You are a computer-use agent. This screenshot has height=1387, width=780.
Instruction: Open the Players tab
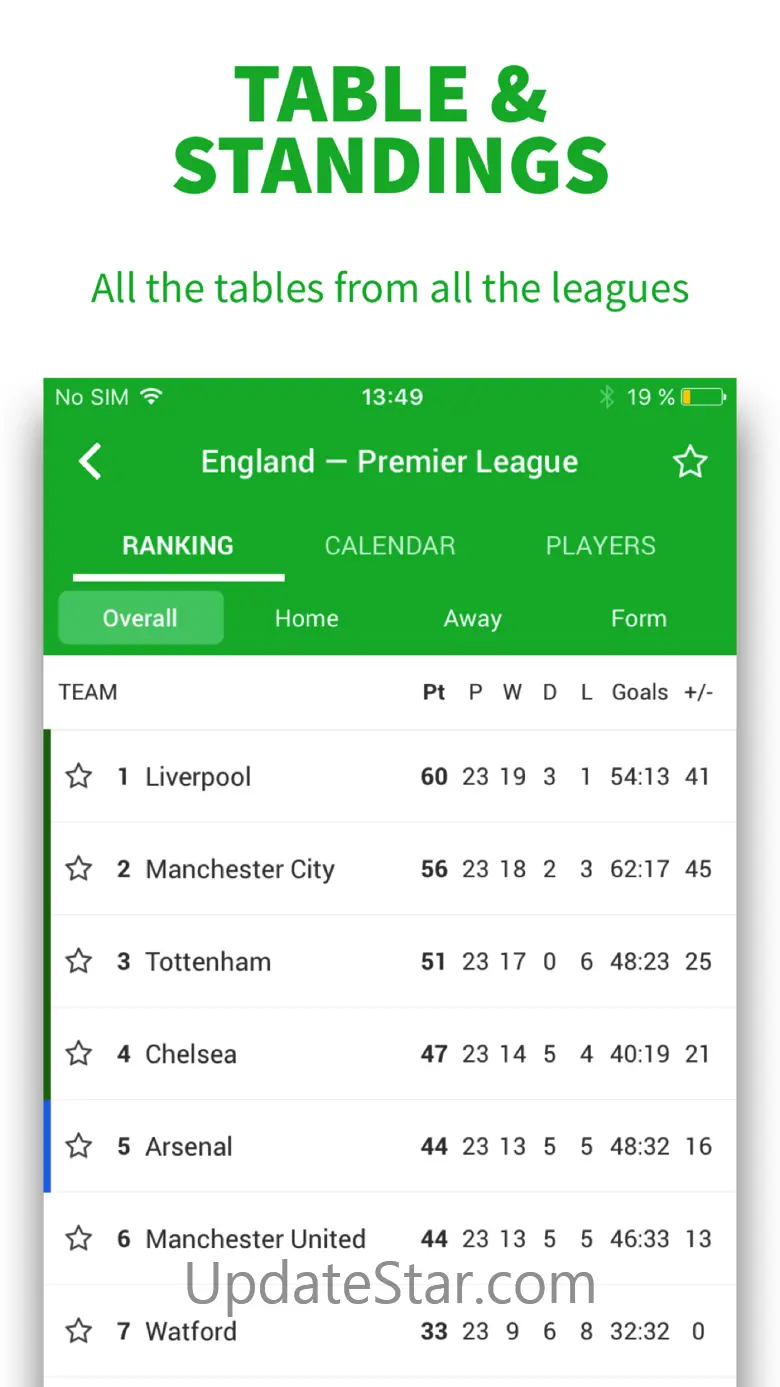(600, 546)
